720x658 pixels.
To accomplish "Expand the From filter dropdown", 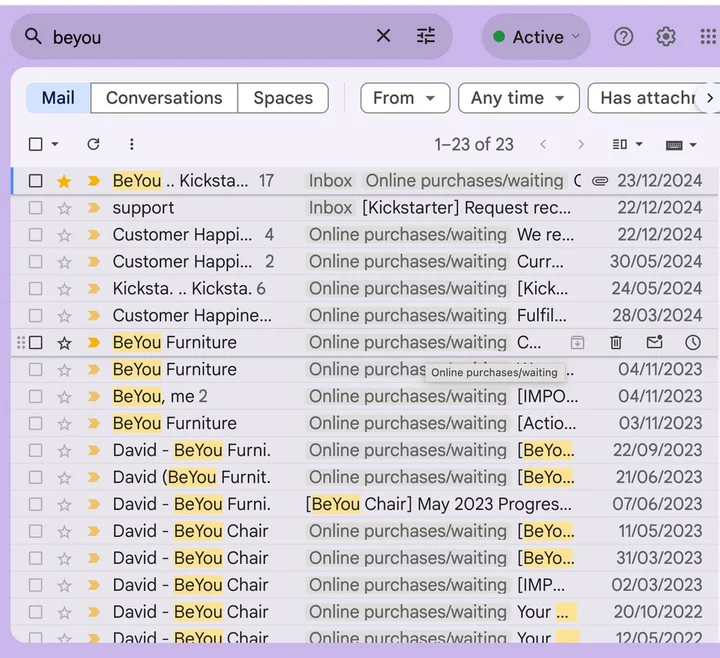I will (404, 98).
